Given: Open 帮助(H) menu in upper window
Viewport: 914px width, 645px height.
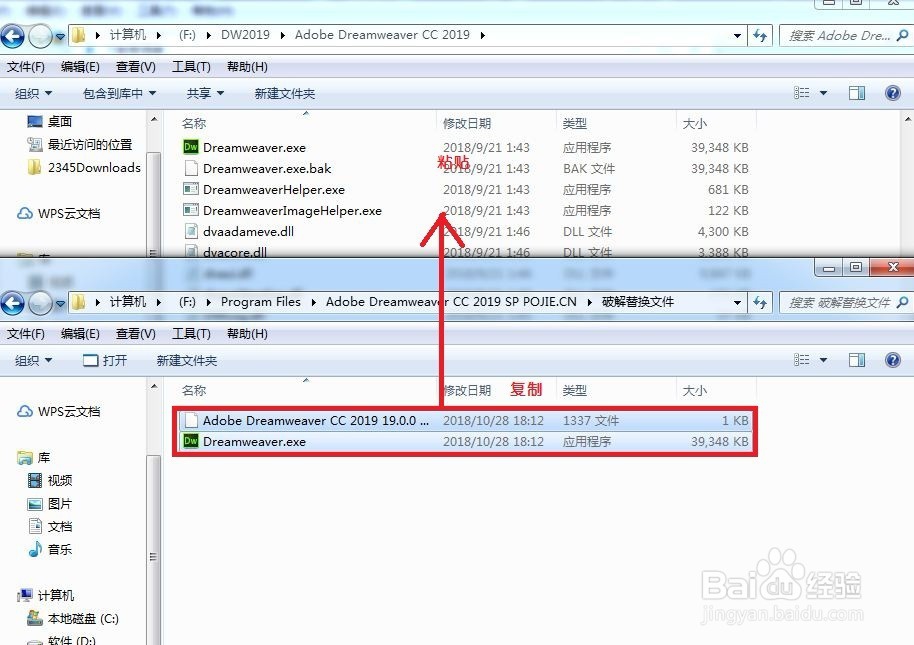Looking at the screenshot, I should tap(247, 67).
